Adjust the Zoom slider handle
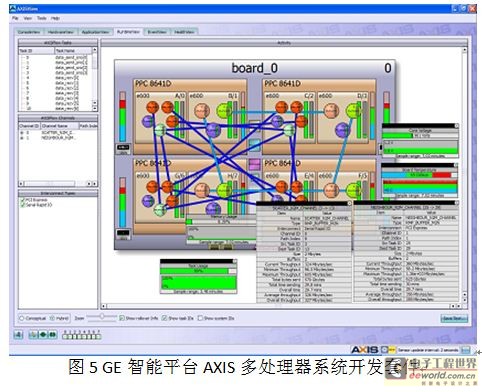The width and height of the screenshot is (482, 392). click(x=102, y=316)
